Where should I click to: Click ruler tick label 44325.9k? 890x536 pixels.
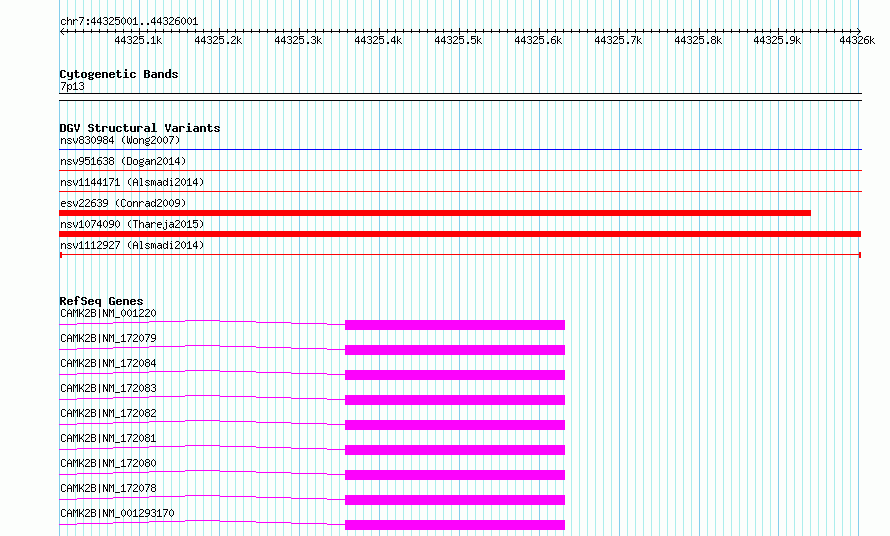777,40
